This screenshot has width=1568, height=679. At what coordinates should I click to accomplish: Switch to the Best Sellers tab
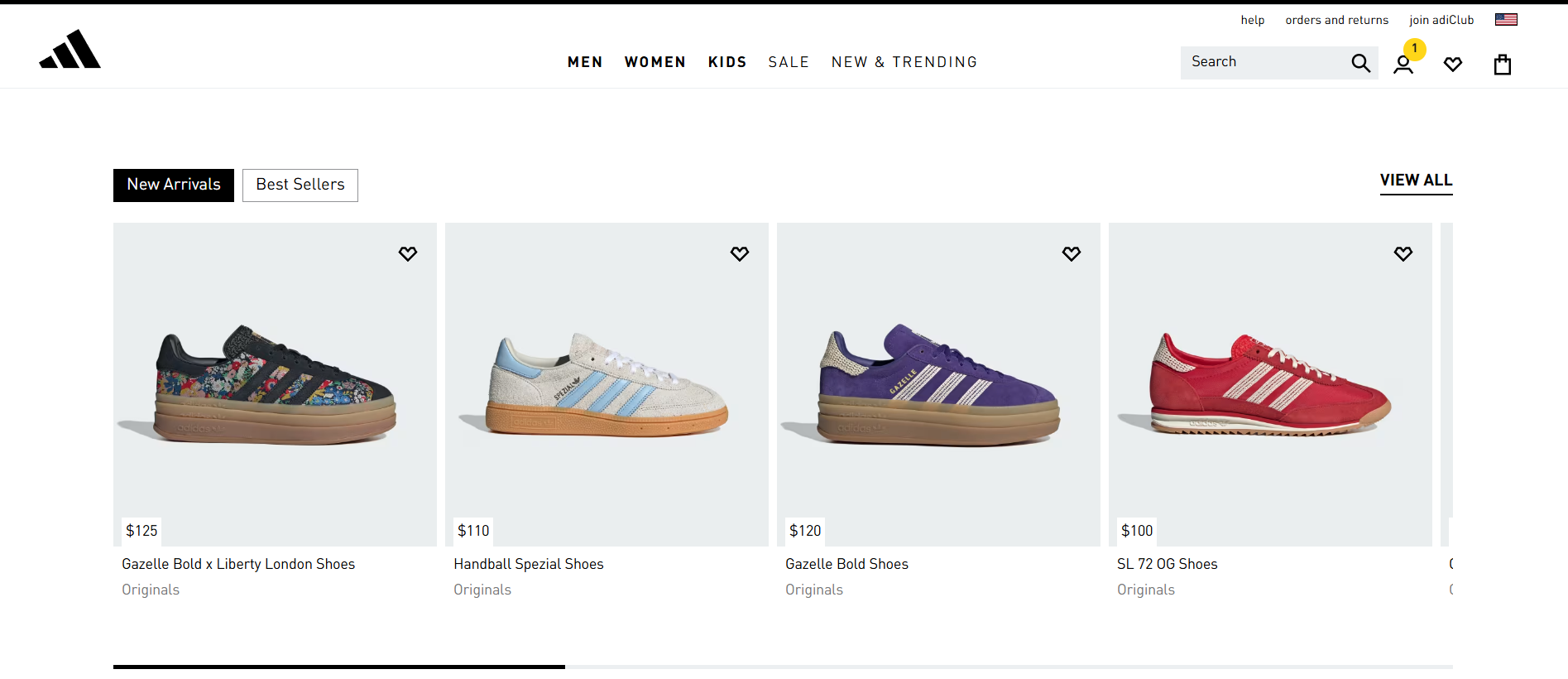300,185
